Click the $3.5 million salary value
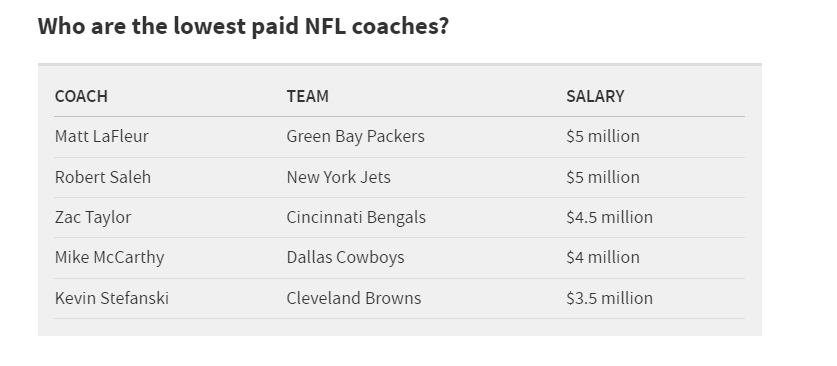The height and width of the screenshot is (366, 837). [610, 298]
